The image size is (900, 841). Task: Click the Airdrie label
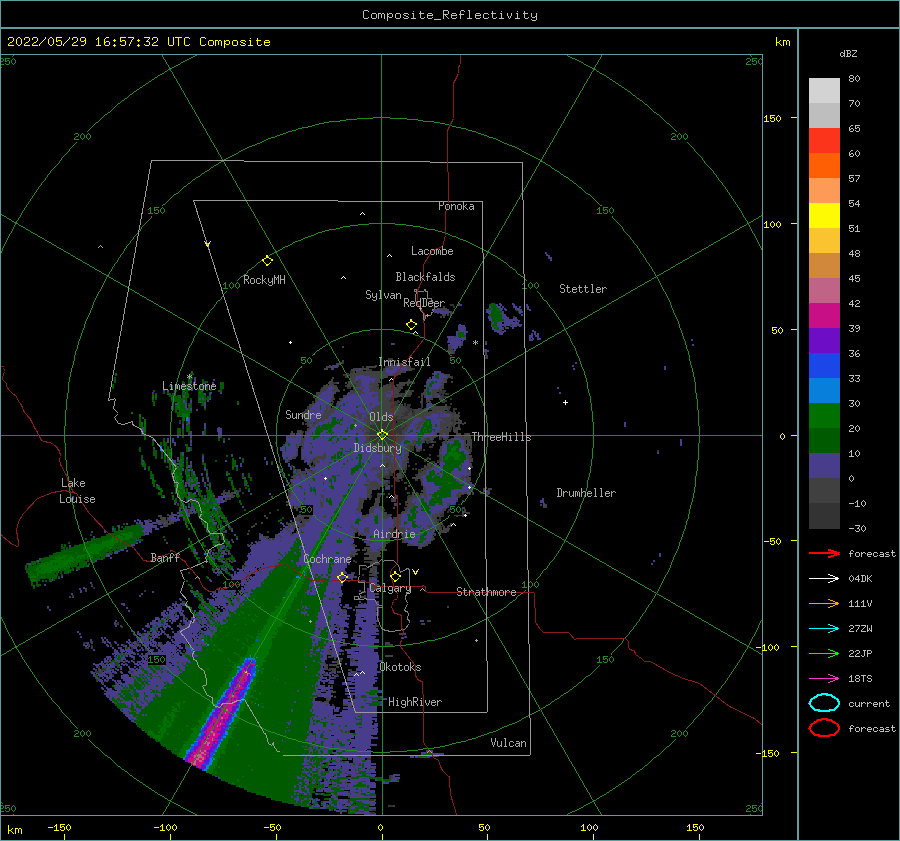[394, 534]
